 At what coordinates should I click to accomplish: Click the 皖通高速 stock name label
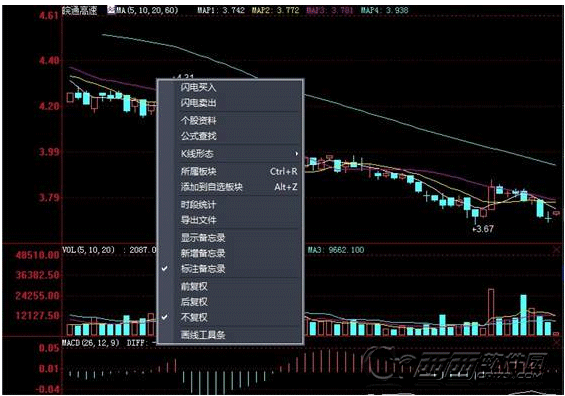click(80, 10)
